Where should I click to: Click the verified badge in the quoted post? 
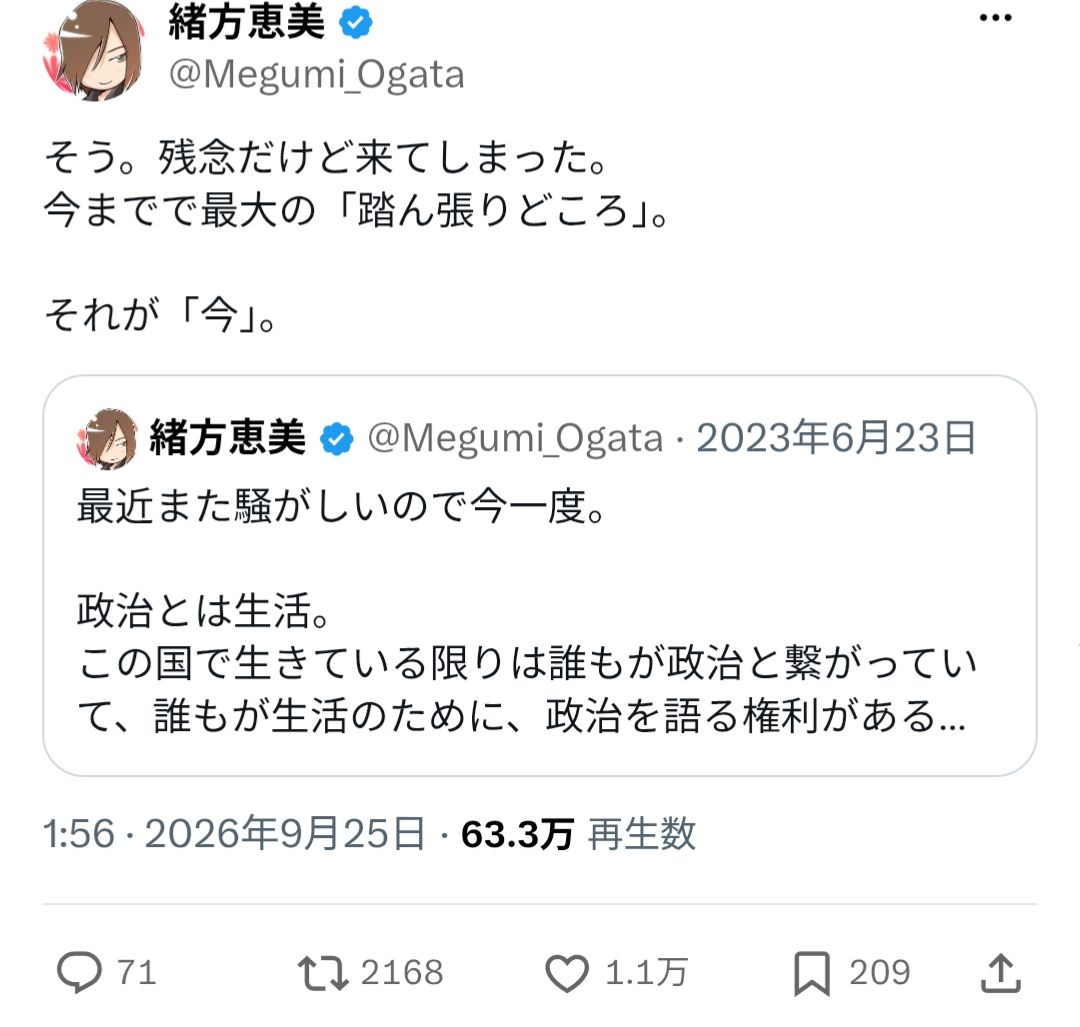pos(337,439)
